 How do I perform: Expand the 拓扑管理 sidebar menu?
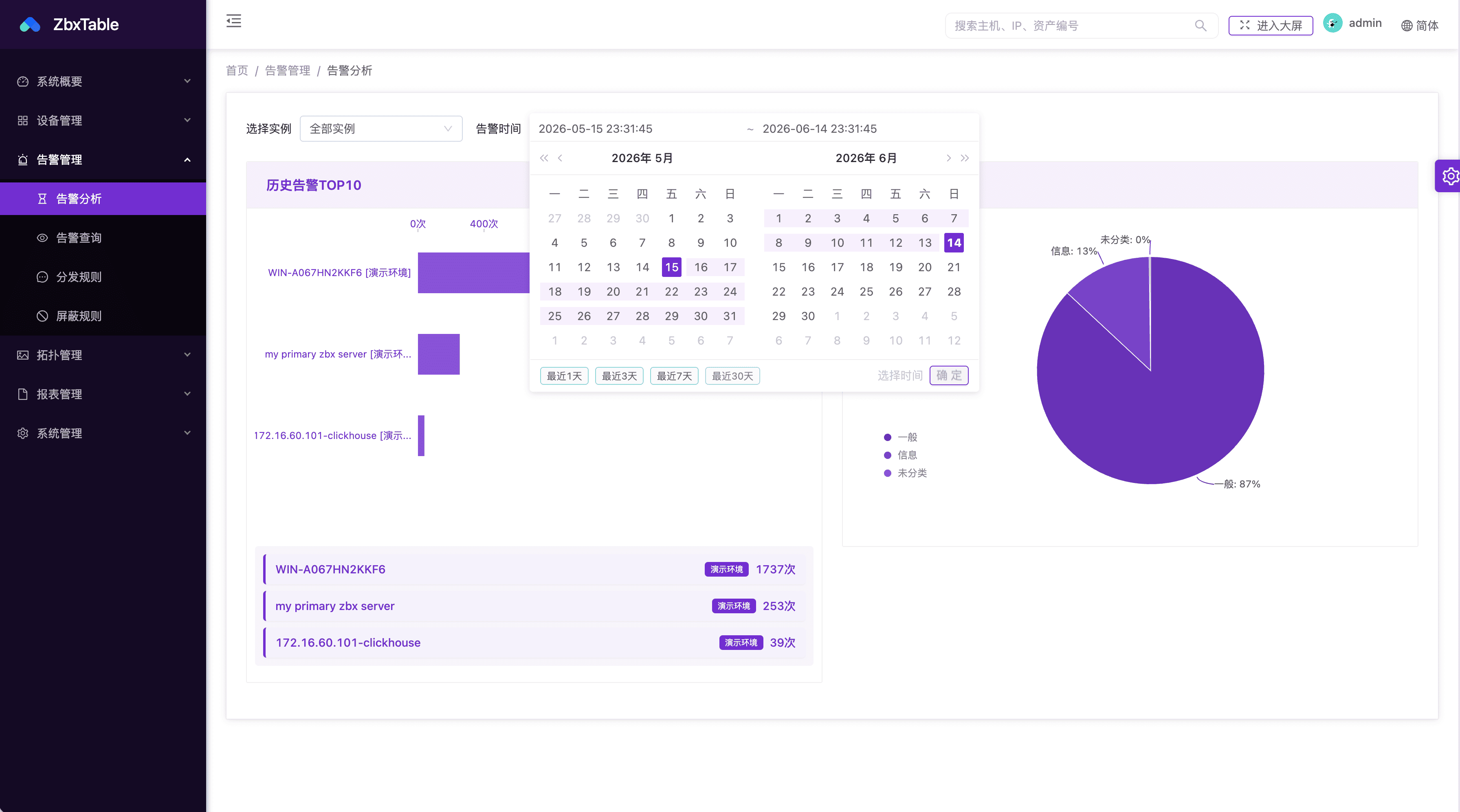pyautogui.click(x=103, y=355)
